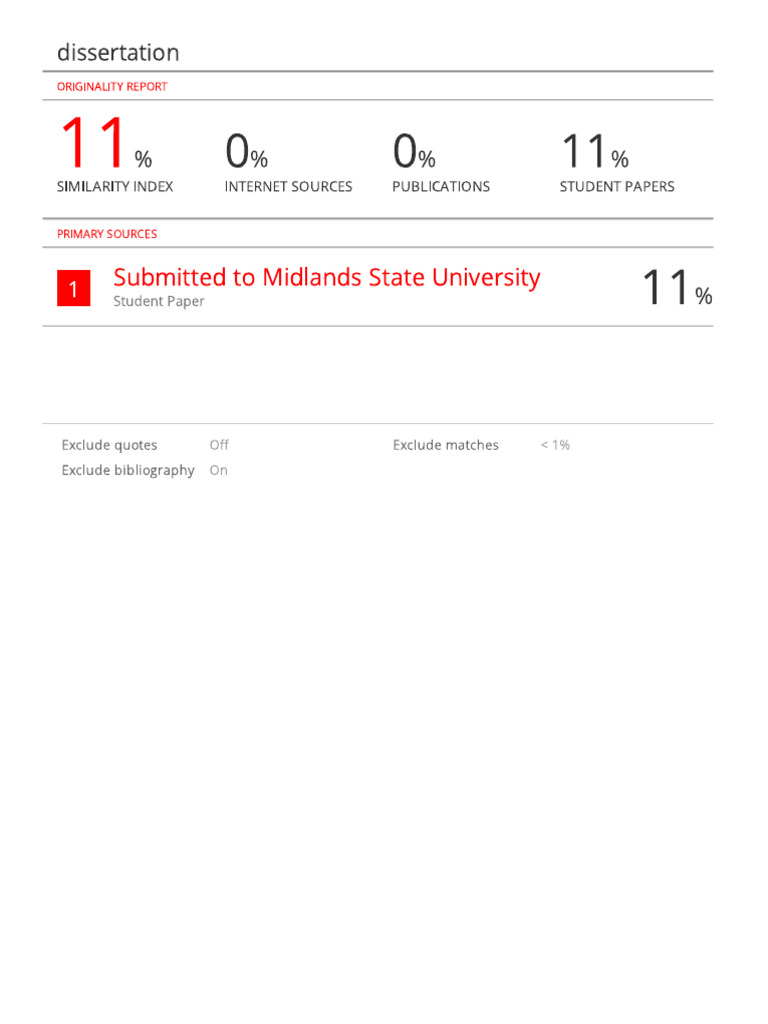768x1024 pixels.
Task: Click the 0% Publications value
Action: tap(414, 153)
